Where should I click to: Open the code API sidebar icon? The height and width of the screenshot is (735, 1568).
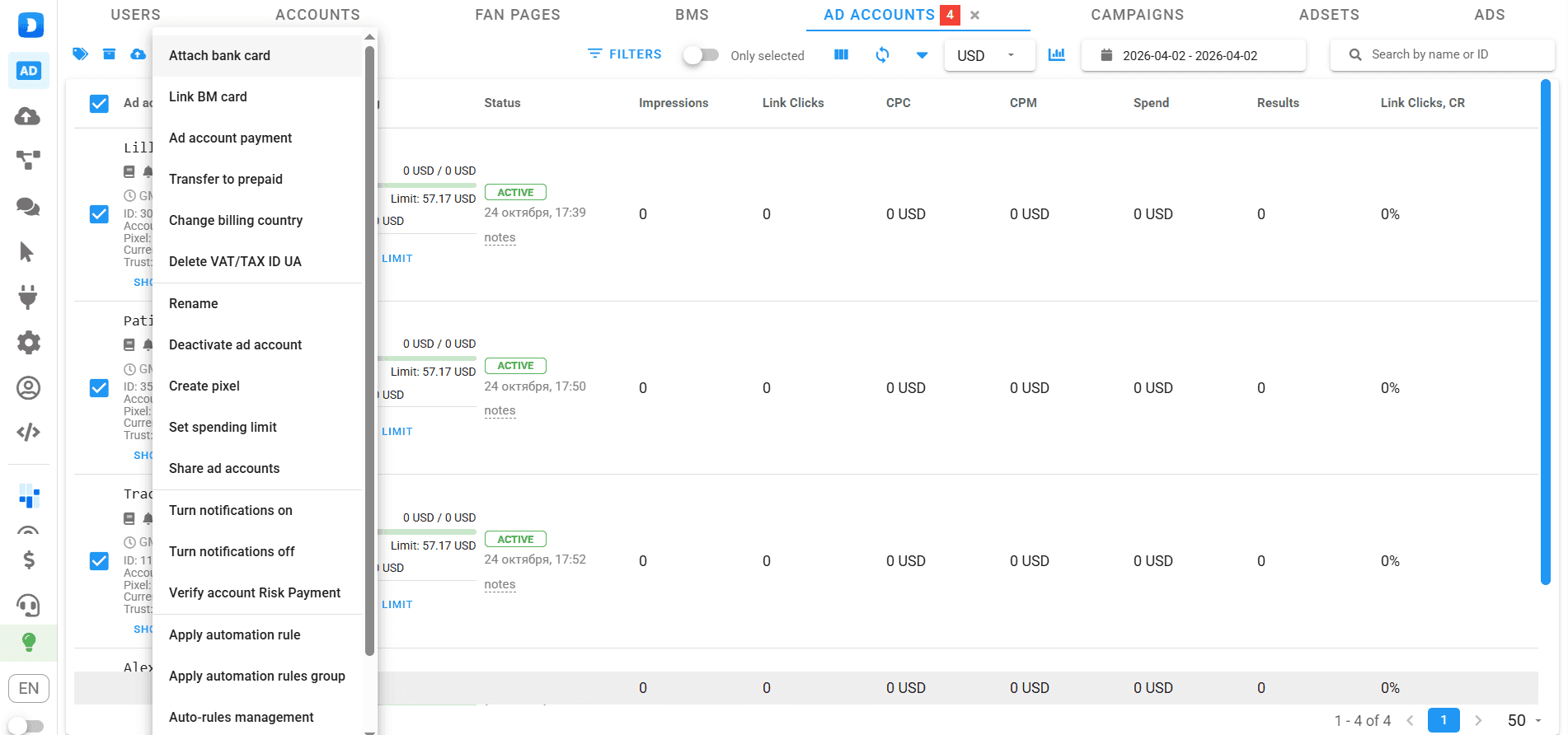[x=28, y=432]
